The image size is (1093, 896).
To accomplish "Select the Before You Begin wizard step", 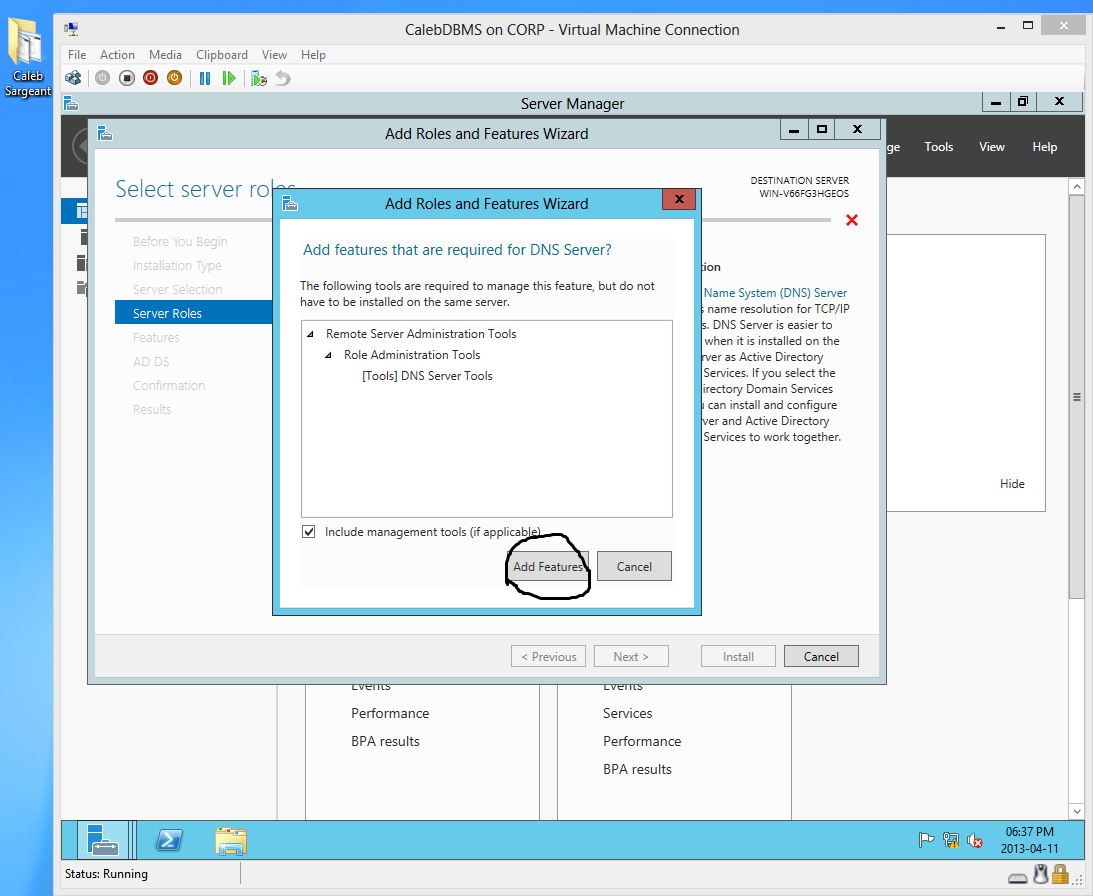I will coord(180,241).
